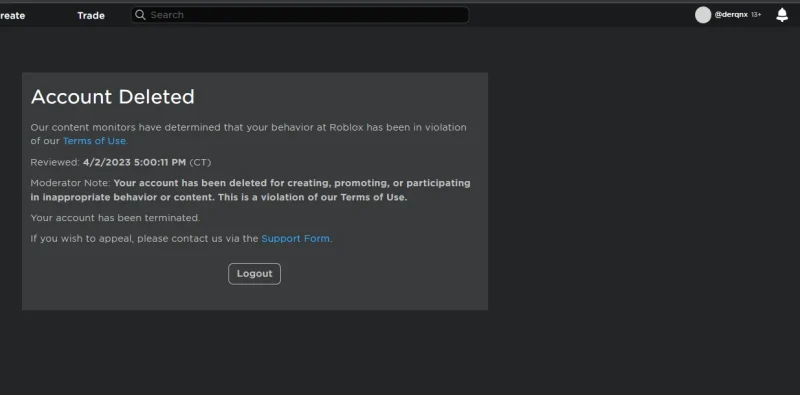
Task: Open the round profile avatar
Action: click(703, 15)
